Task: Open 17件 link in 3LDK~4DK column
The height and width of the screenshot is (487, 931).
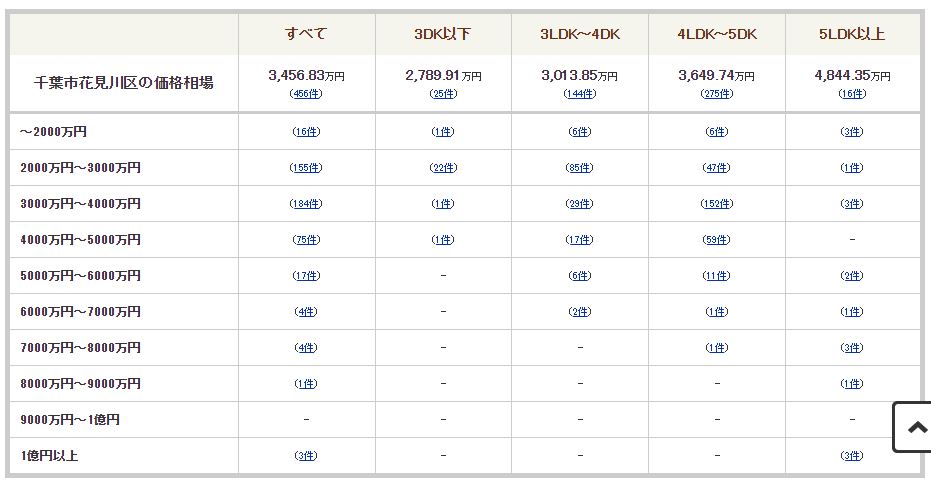Action: coord(580,240)
